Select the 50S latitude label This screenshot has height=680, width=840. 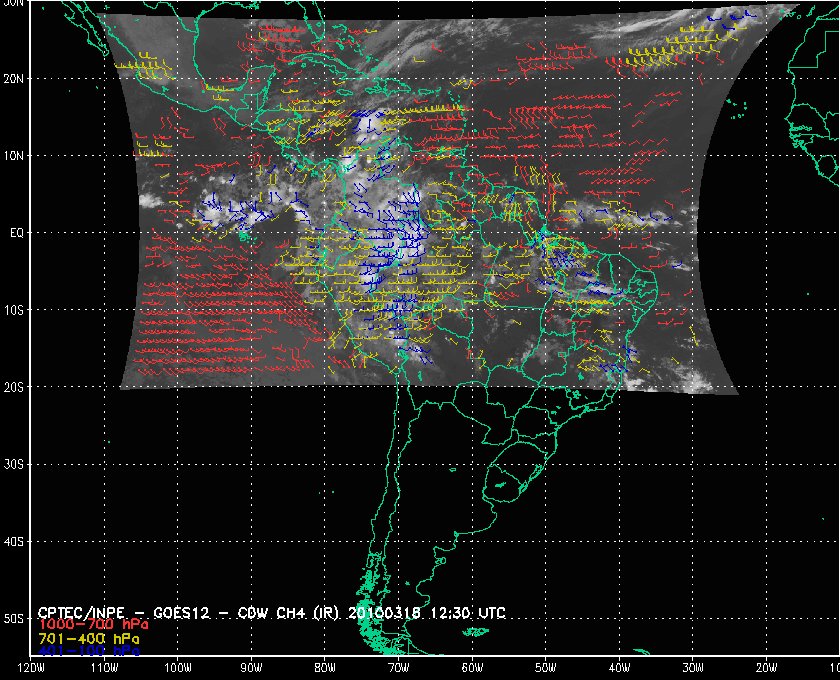(14, 619)
